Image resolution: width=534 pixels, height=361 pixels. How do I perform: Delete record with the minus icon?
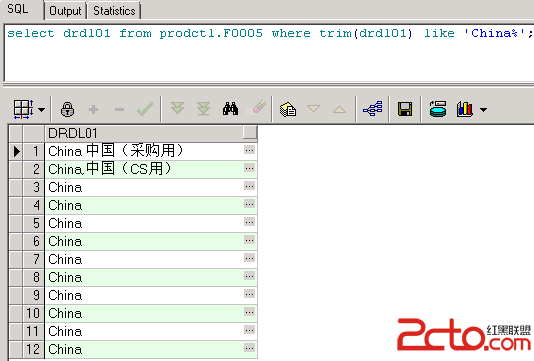[119, 109]
